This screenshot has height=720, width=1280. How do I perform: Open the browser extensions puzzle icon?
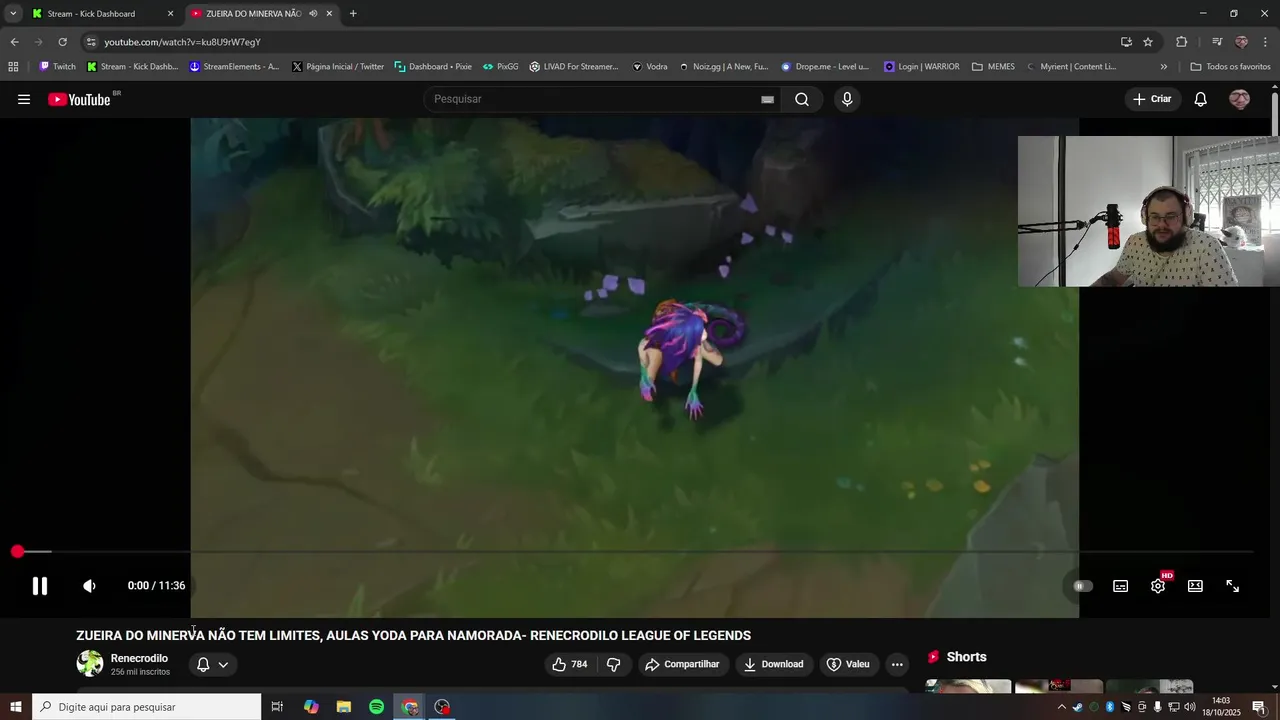pyautogui.click(x=1182, y=42)
